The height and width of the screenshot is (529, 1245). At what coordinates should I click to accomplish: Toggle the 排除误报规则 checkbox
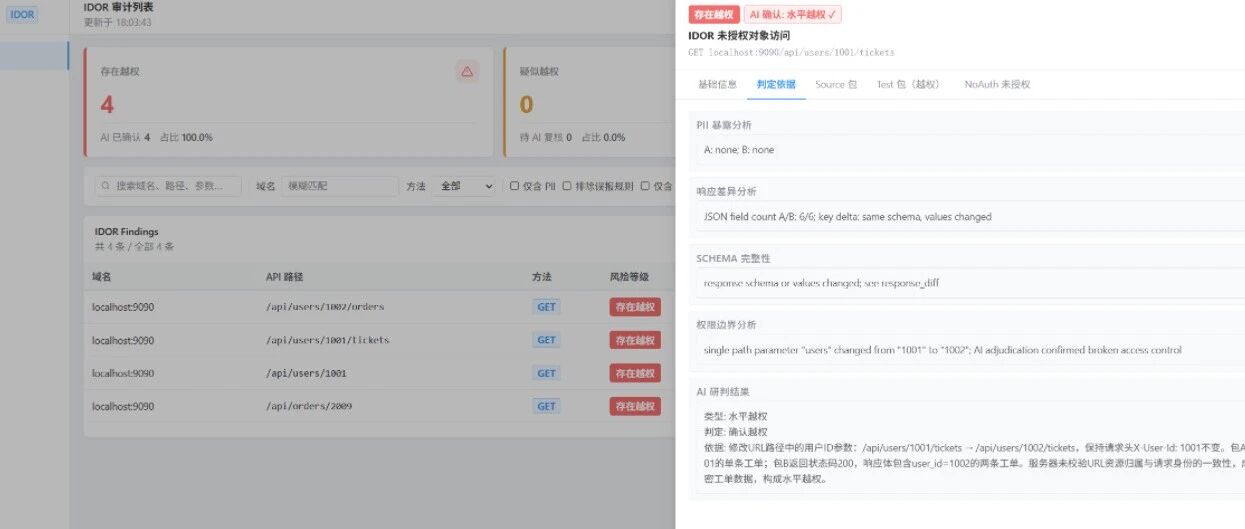coord(567,186)
